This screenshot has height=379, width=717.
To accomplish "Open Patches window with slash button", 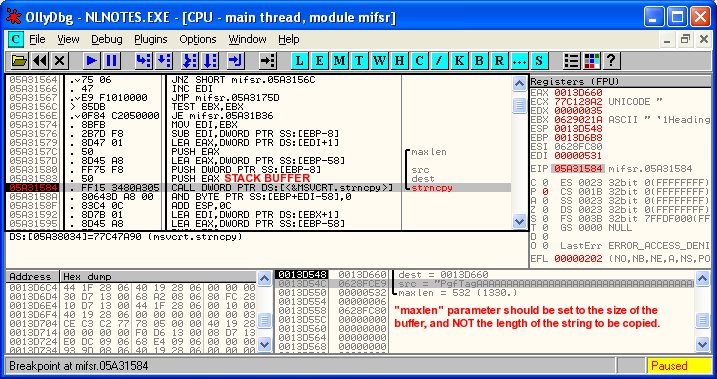I will pos(439,60).
